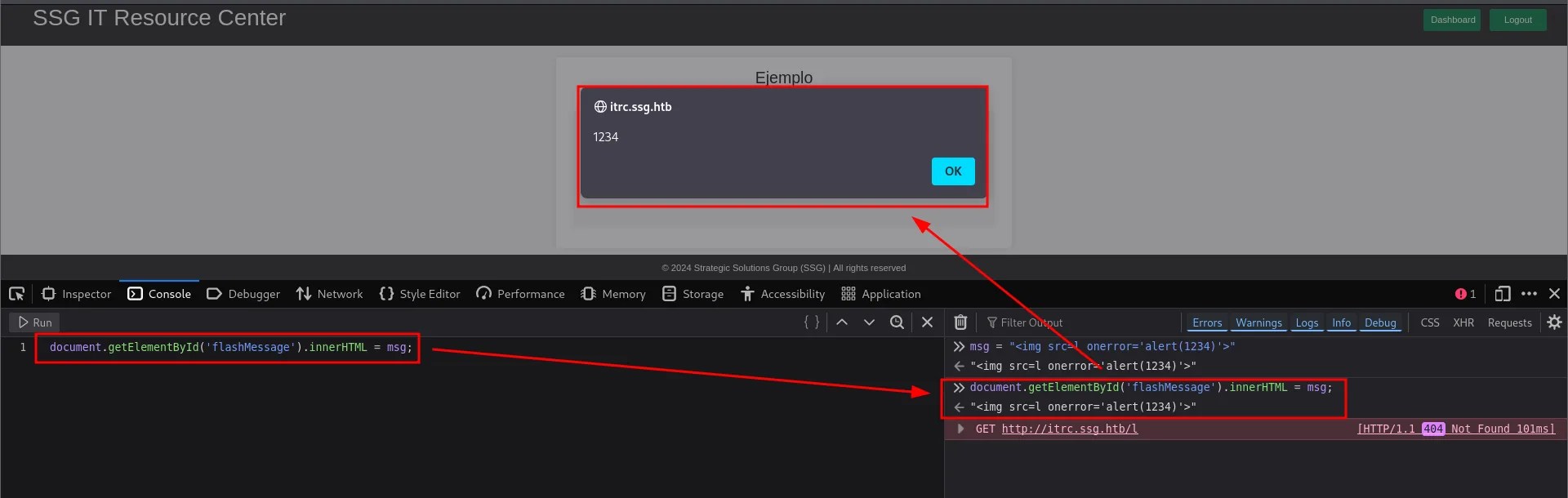Click the Dashboard button
Screen dimensions: 1568x498
pos(1452,20)
